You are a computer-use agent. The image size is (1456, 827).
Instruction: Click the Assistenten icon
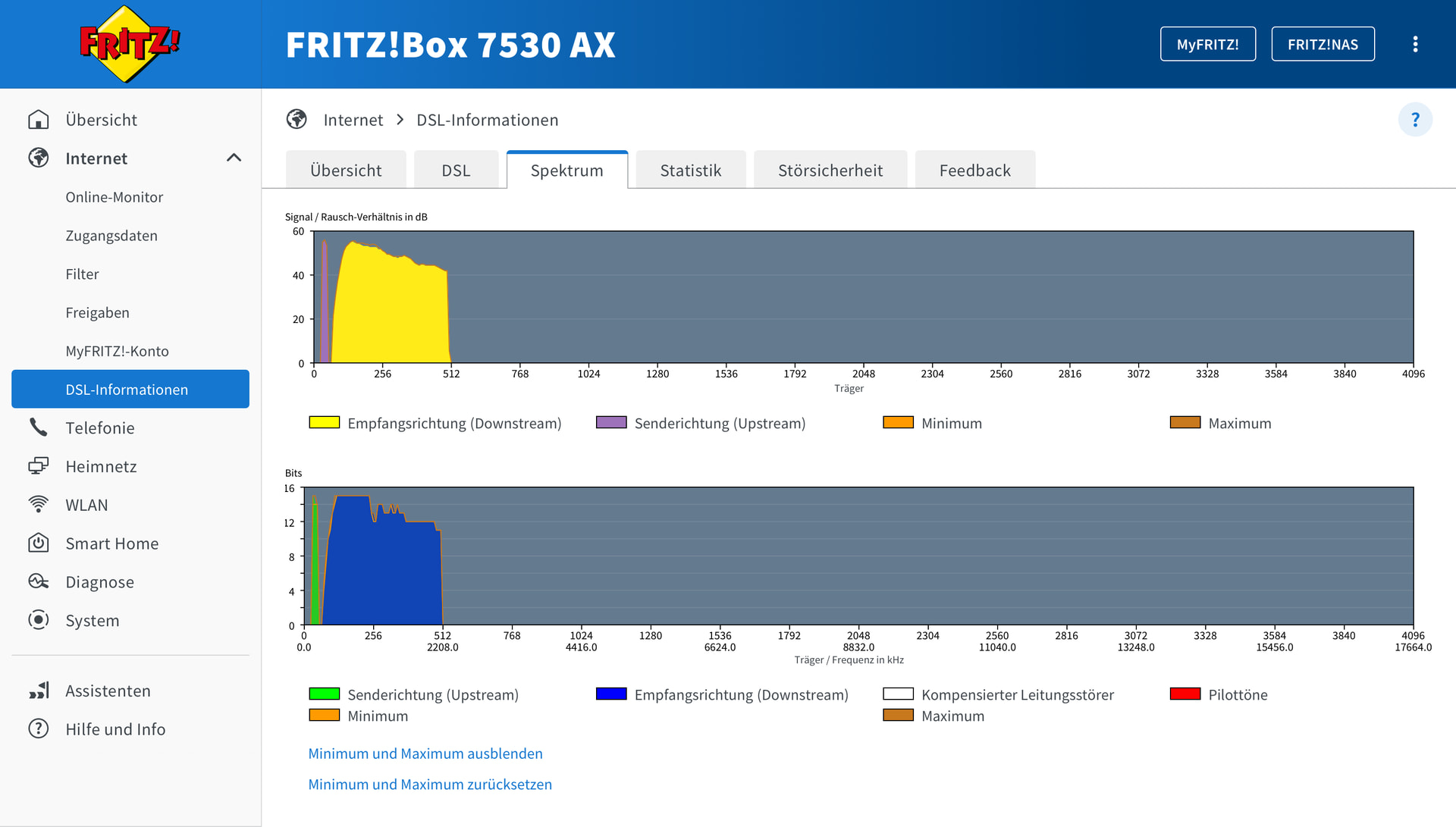click(38, 691)
